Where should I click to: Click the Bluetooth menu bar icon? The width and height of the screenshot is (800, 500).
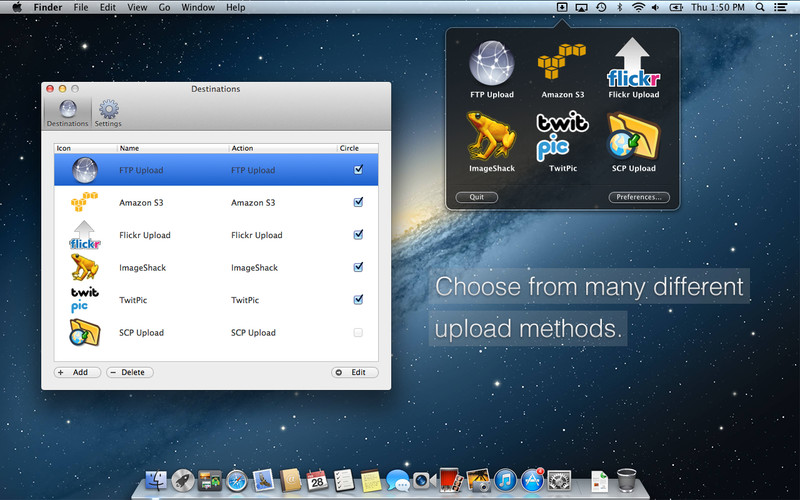620,7
